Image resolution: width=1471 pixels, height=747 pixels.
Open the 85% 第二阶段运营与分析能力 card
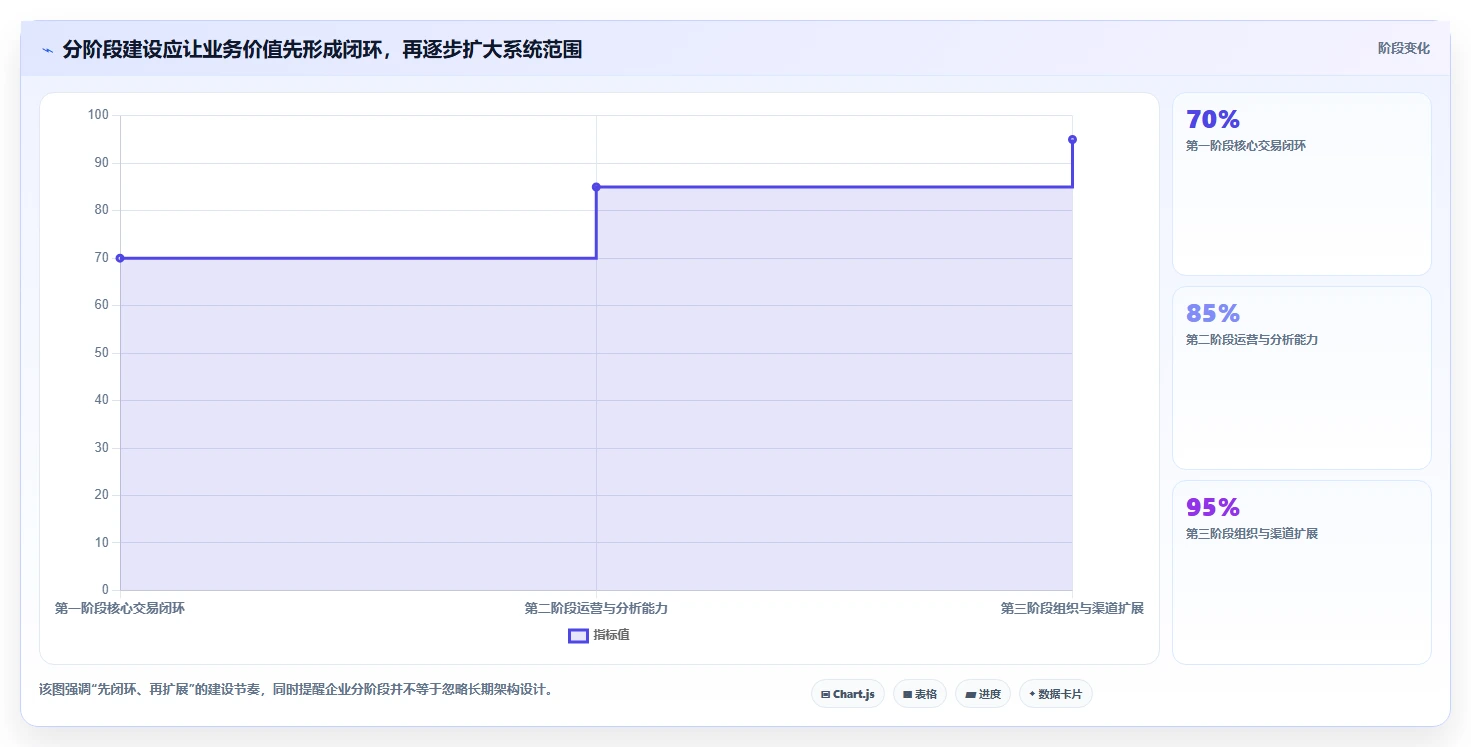coord(1302,378)
